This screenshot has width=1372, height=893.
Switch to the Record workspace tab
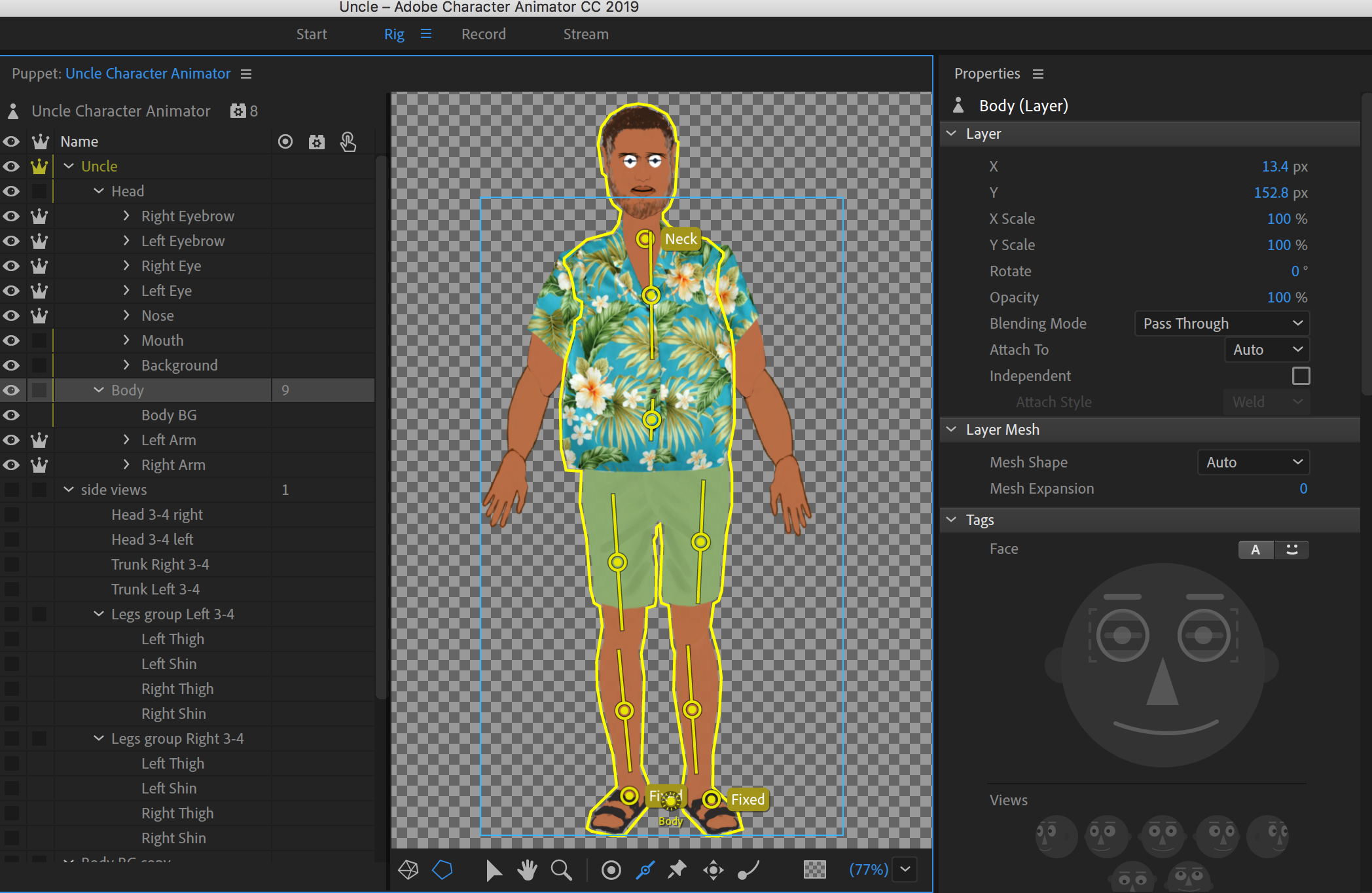[484, 34]
